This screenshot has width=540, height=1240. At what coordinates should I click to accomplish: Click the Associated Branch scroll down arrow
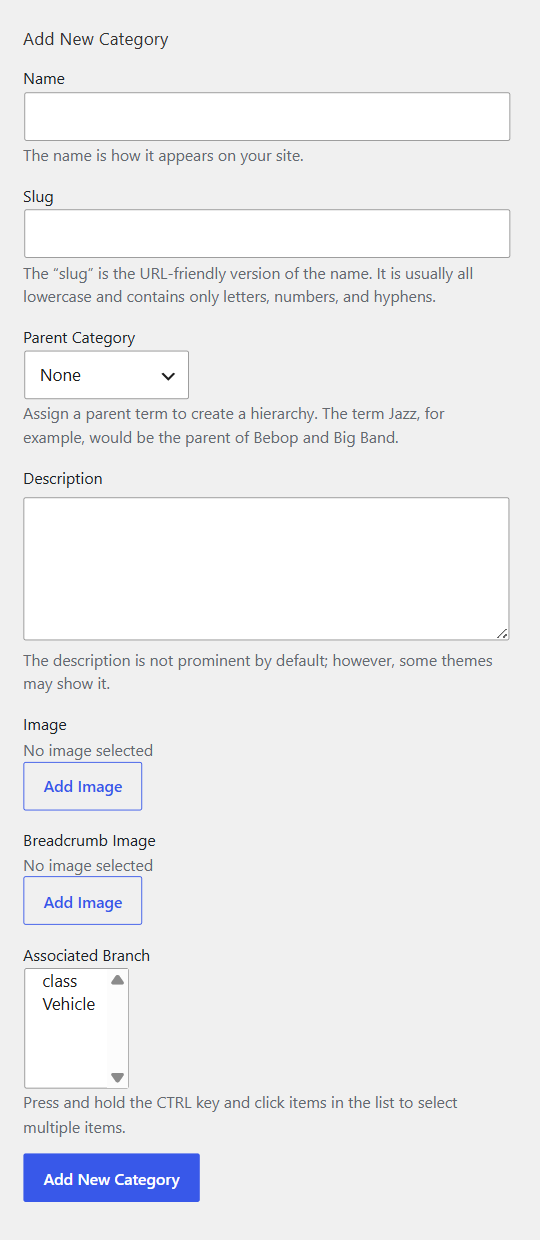[x=118, y=1078]
